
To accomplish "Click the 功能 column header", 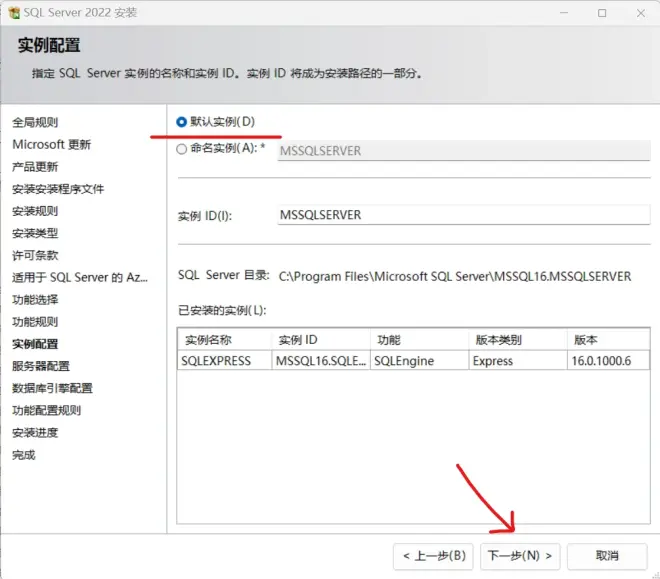I will [420, 340].
